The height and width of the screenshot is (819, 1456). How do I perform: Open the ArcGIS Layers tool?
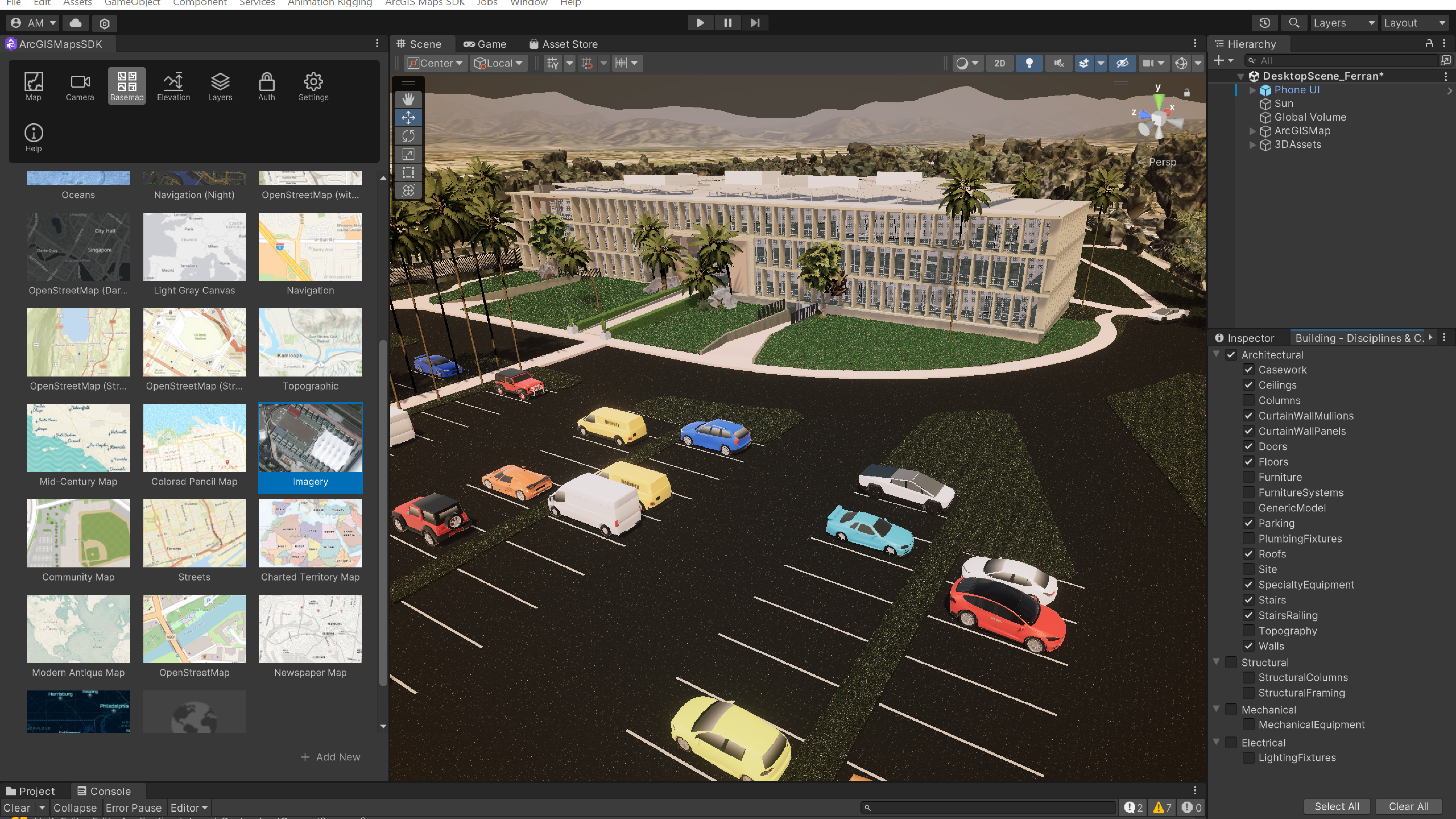(x=220, y=86)
